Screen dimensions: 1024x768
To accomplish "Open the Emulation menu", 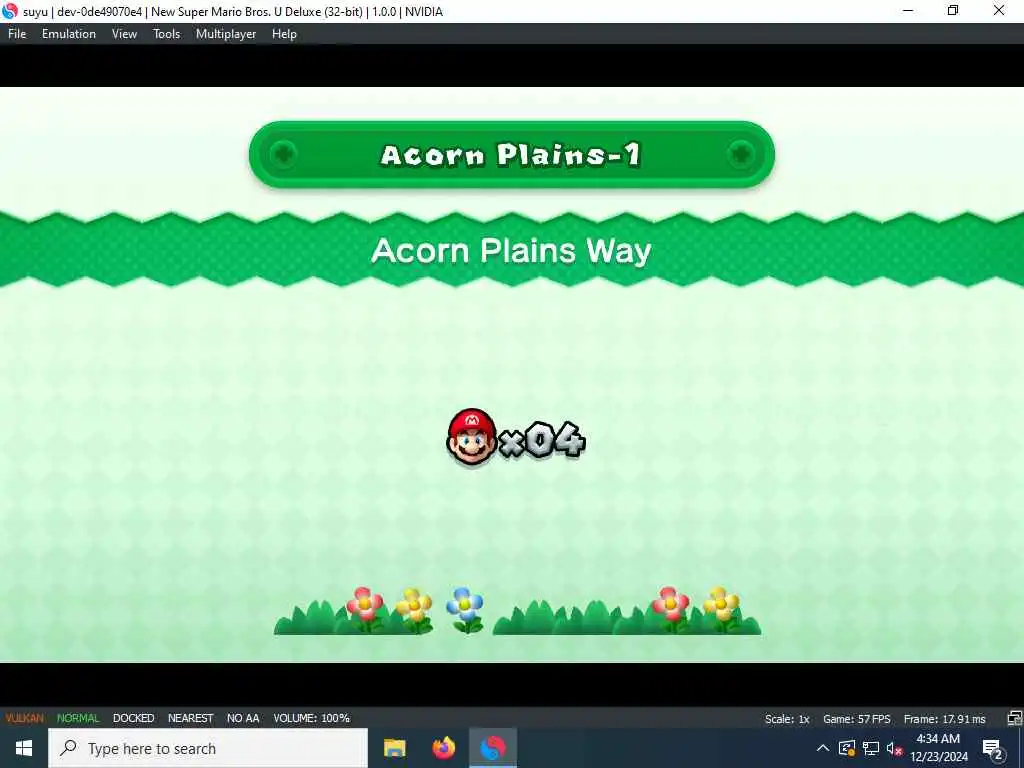I will pos(69,34).
